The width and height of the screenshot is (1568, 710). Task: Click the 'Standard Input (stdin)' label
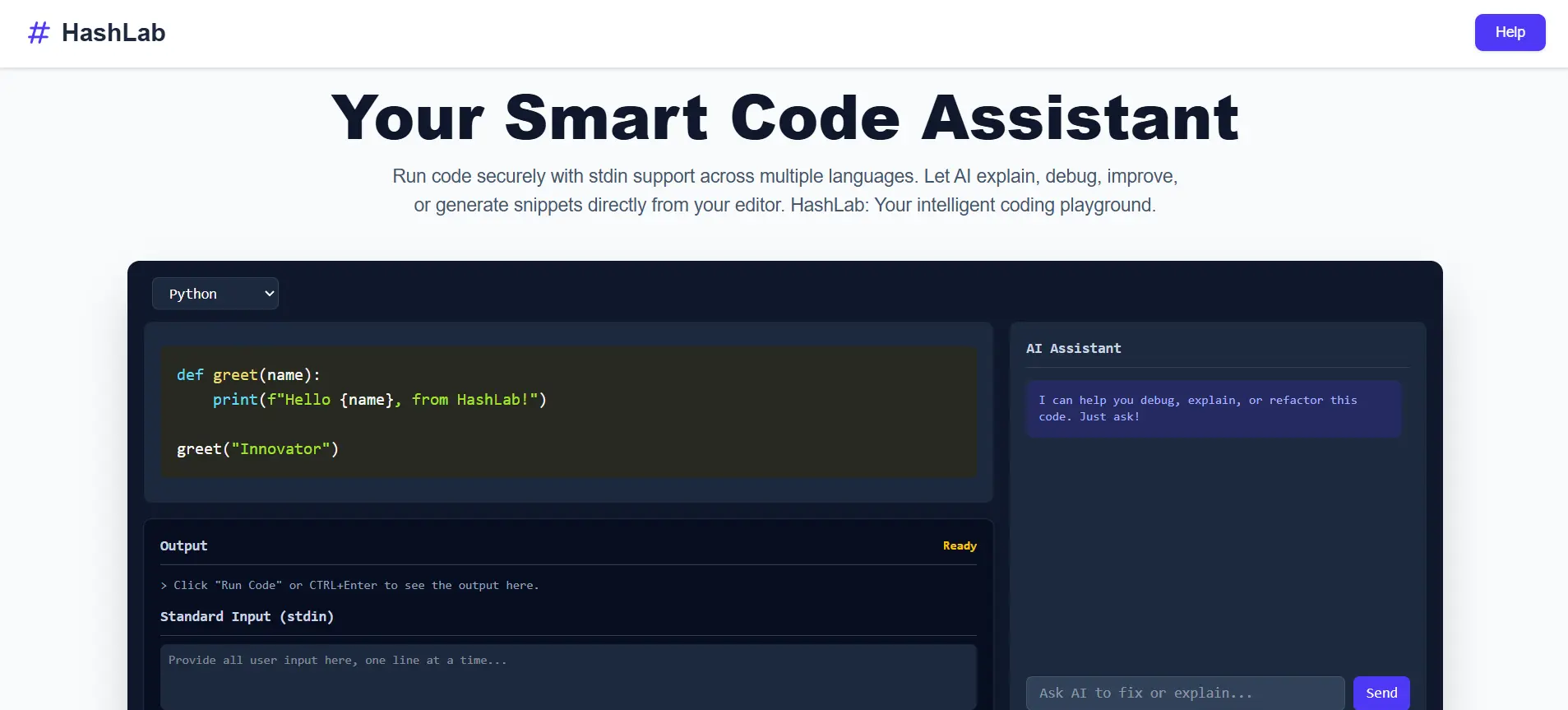[x=247, y=617]
